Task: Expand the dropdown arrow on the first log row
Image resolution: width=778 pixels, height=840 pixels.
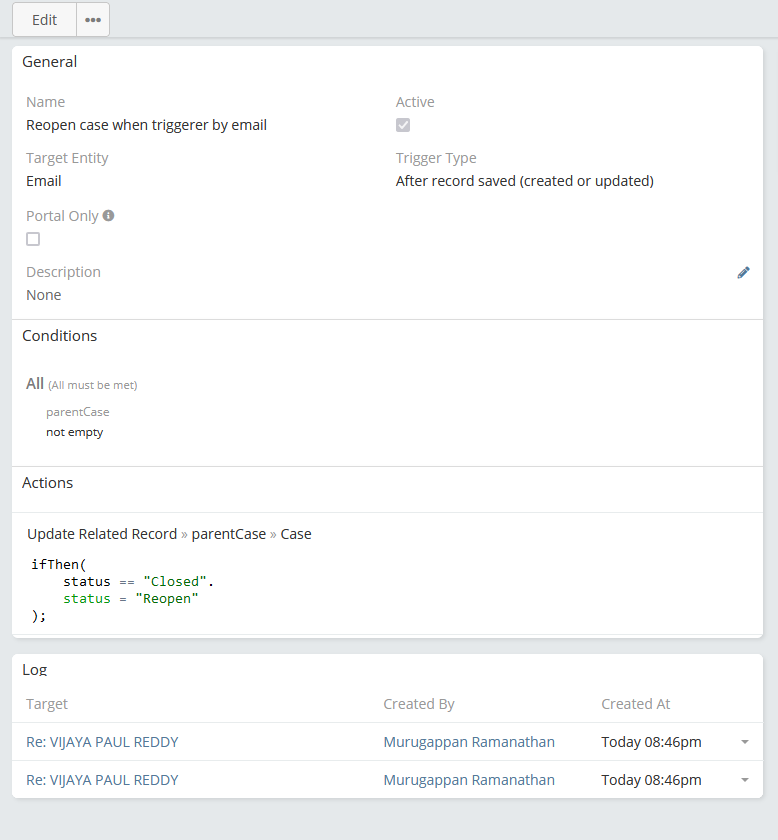Action: pyautogui.click(x=744, y=742)
